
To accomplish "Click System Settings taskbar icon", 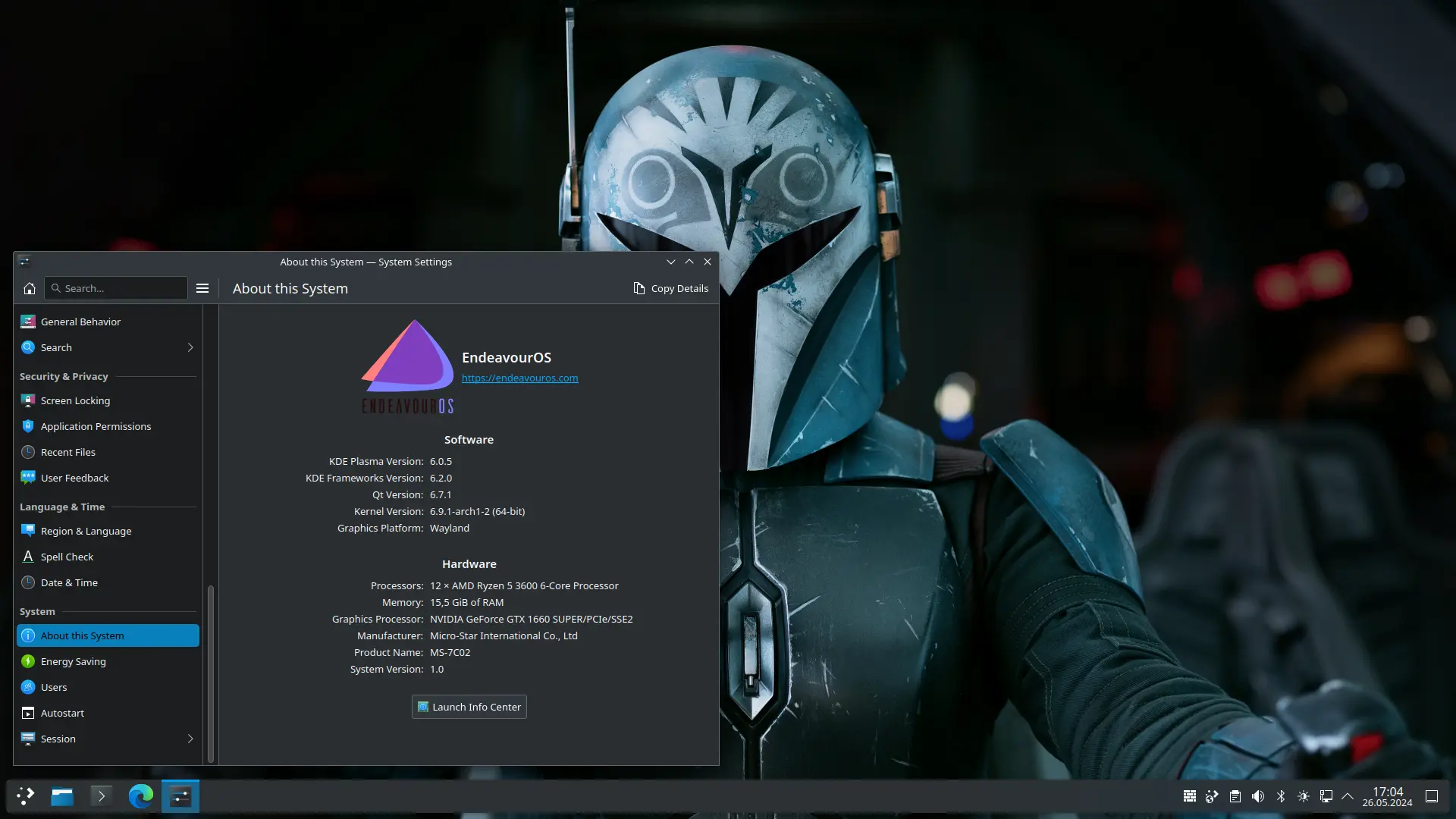I will (180, 796).
